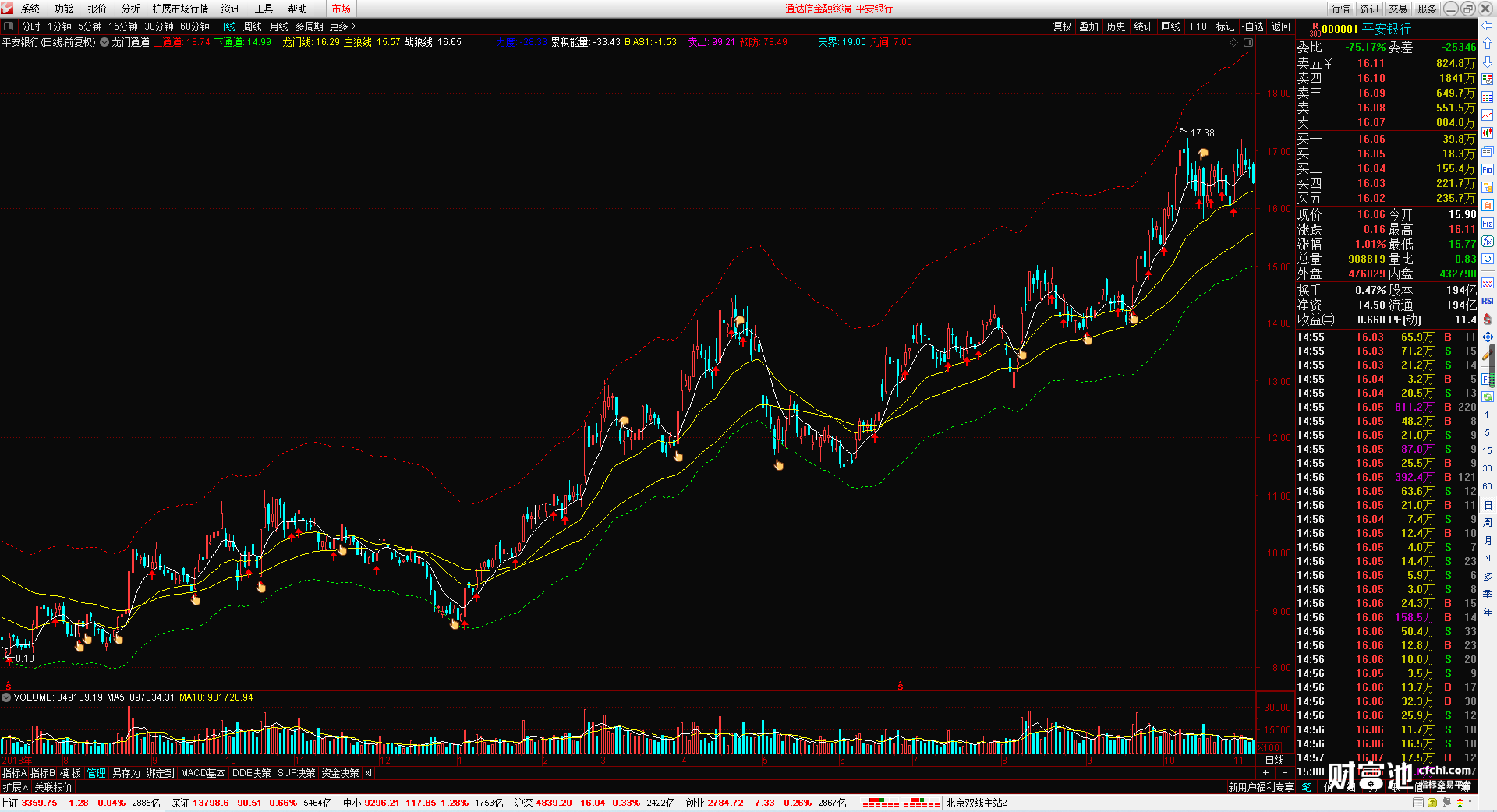Switch to the 30分钟 chart period

(x=159, y=26)
